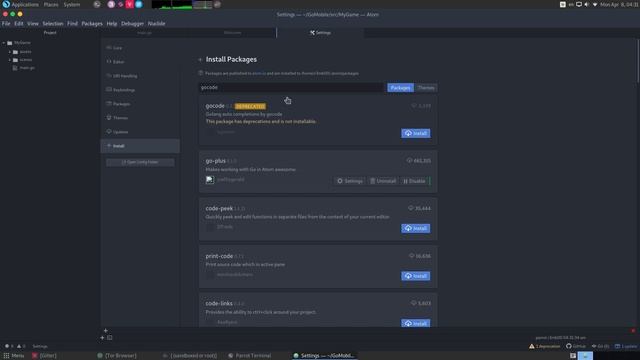Screen dimensions: 640x360
Task: Click the atom.io link in description
Action: click(x=259, y=73)
